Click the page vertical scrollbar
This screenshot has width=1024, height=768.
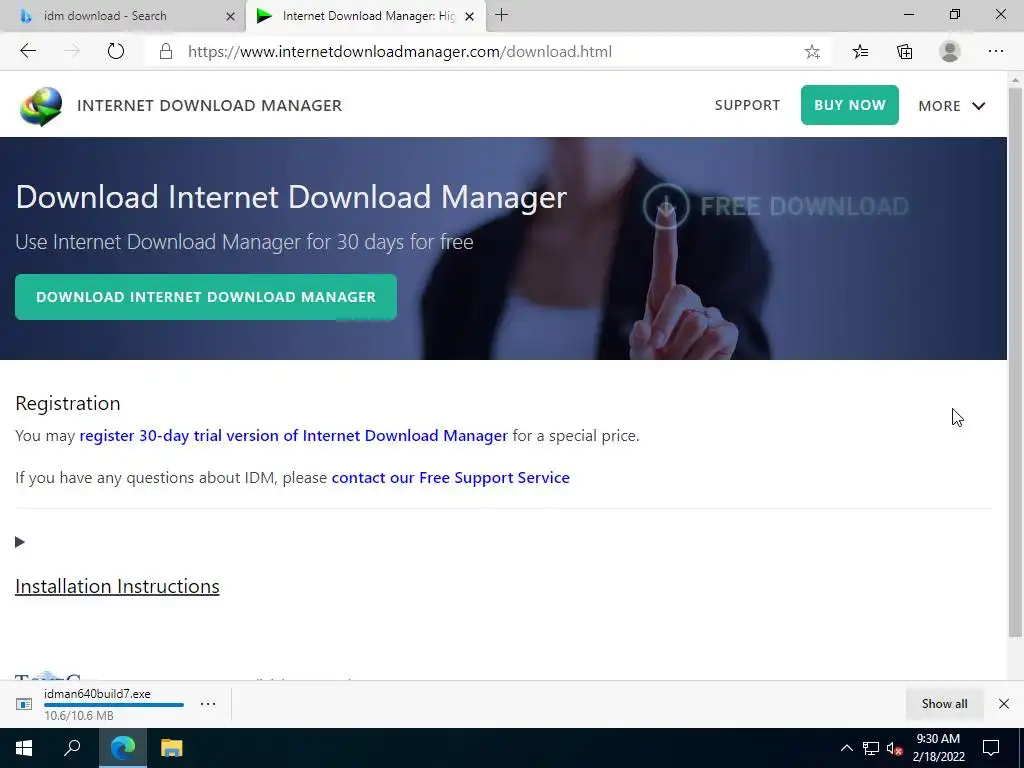click(1015, 362)
